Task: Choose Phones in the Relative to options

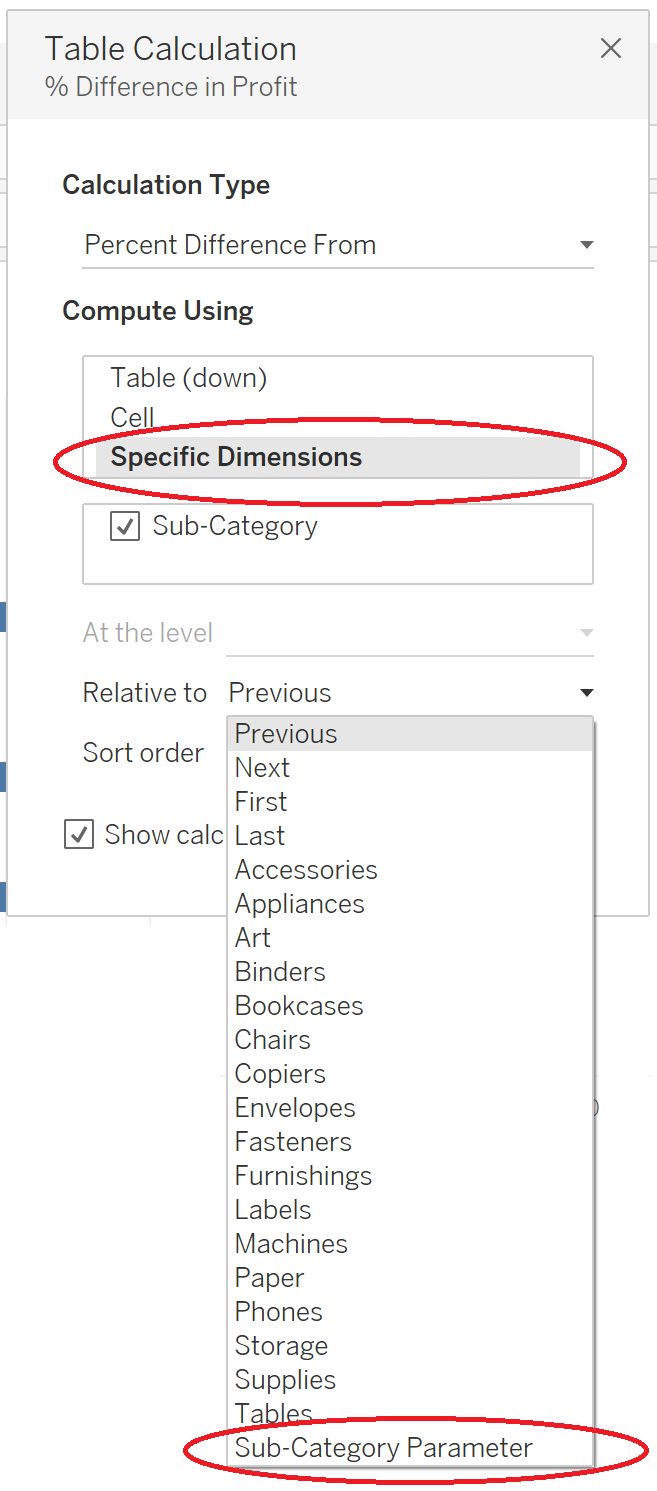Action: click(x=279, y=1312)
